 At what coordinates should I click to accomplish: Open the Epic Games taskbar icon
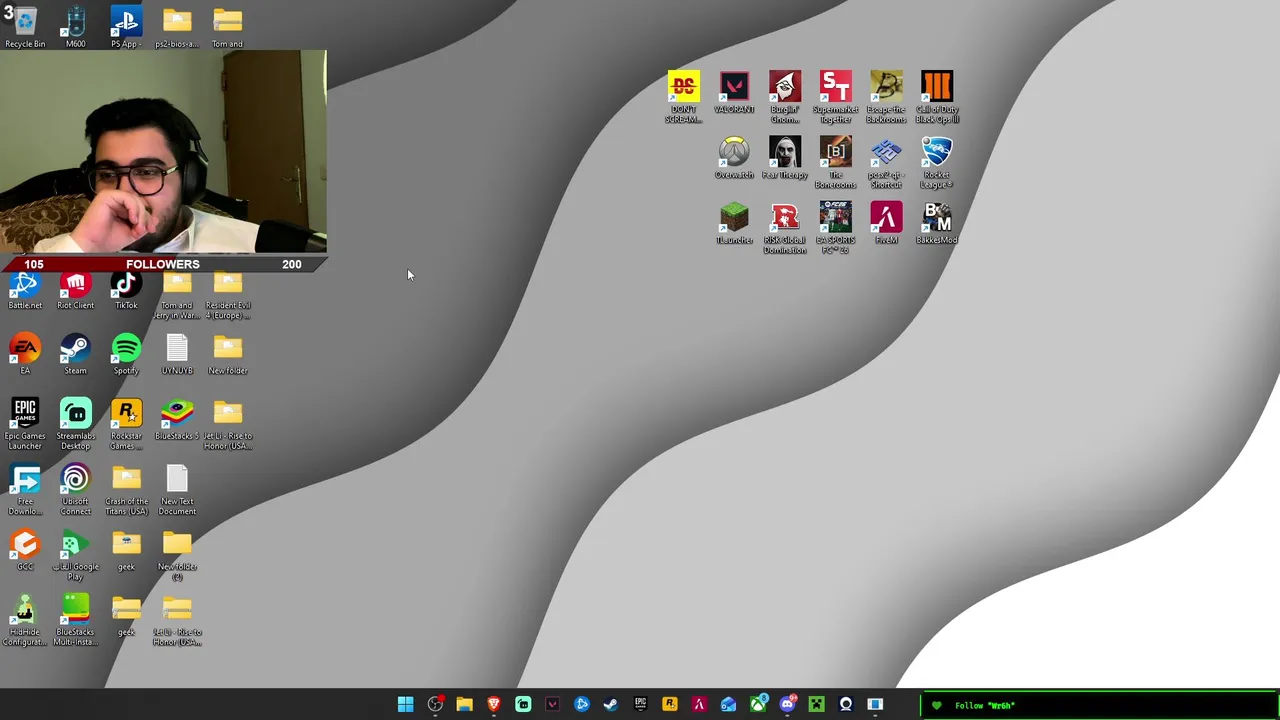640,705
